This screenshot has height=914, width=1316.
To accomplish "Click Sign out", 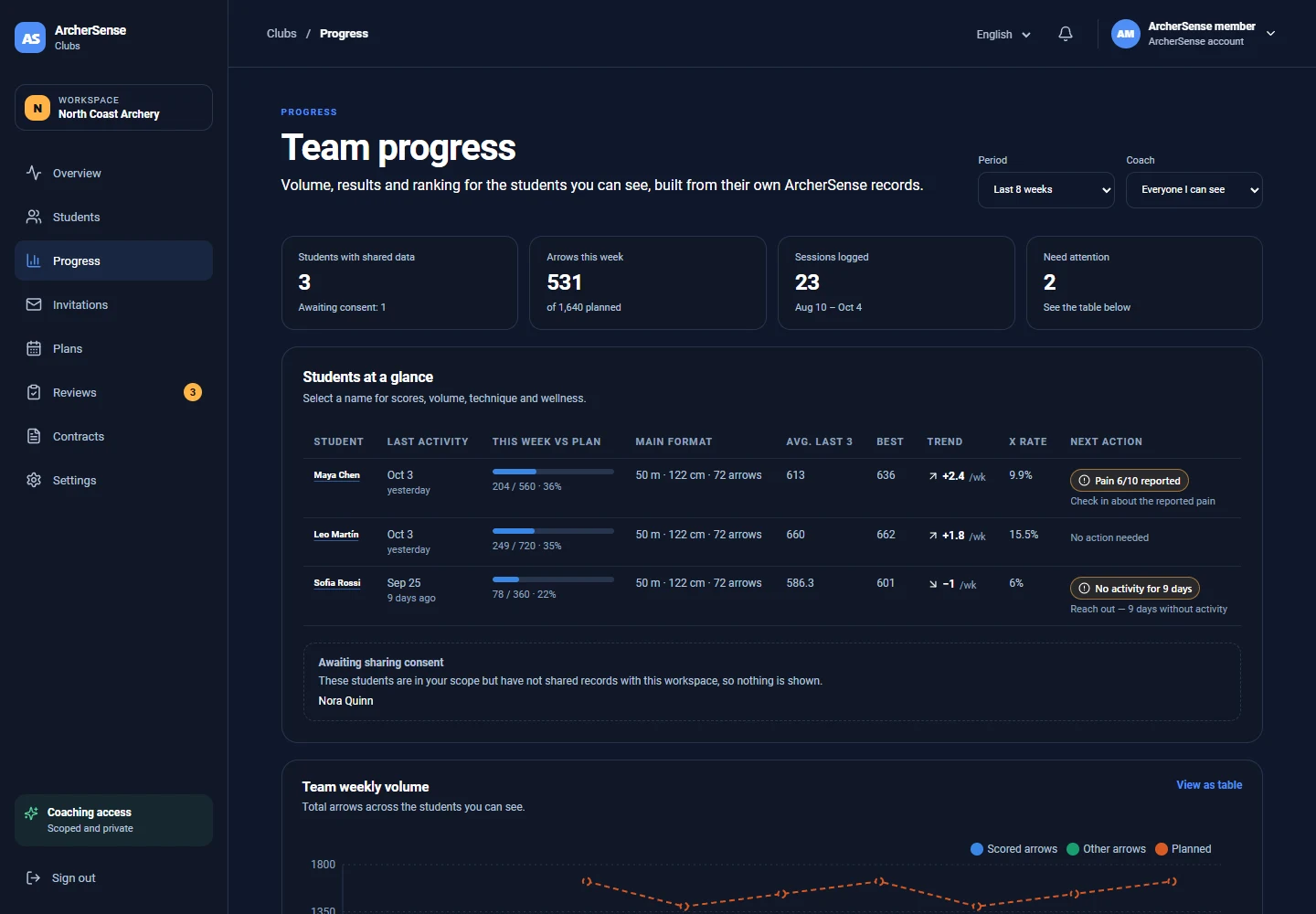I will click(x=113, y=877).
